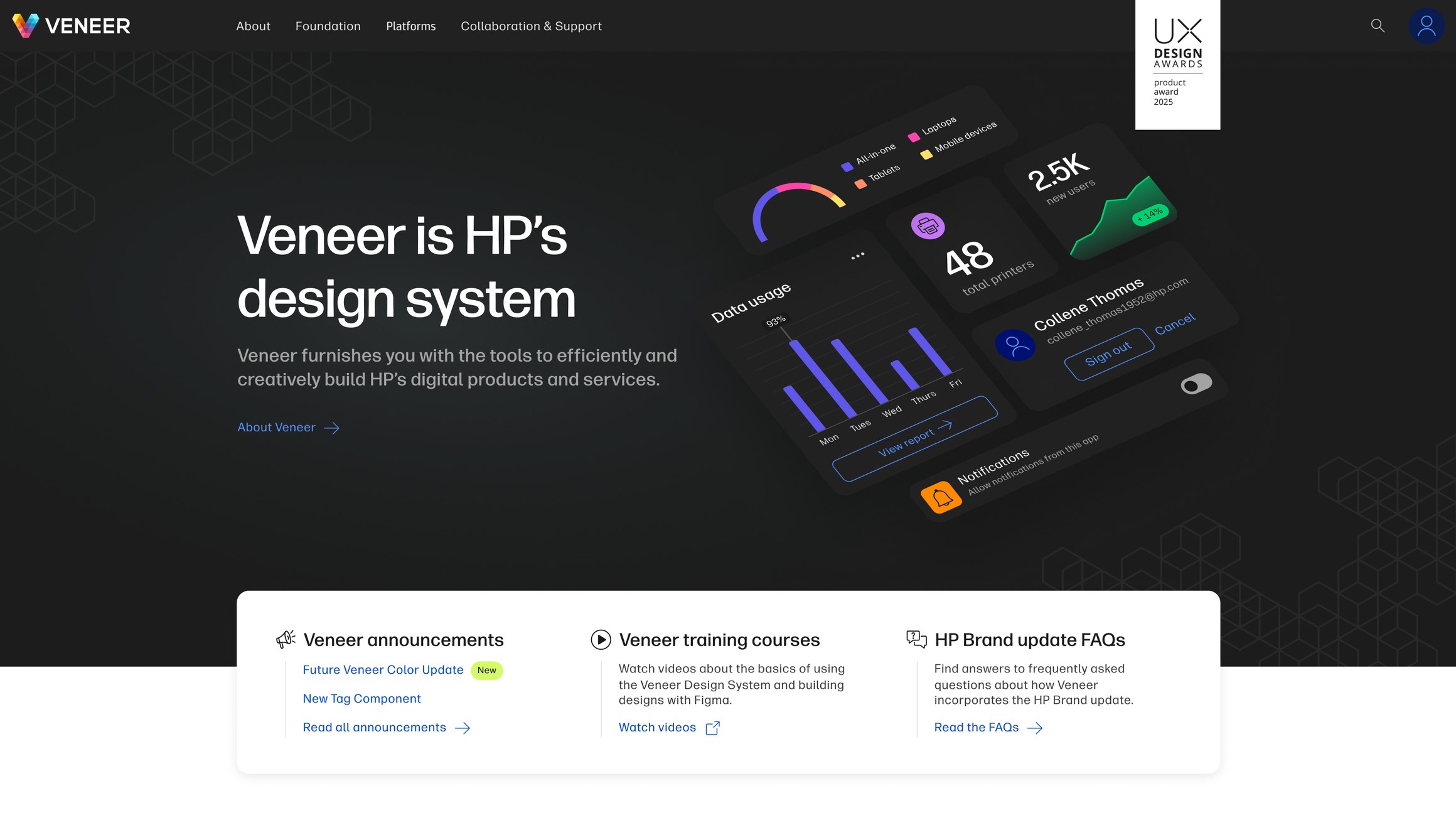Click the Watch videos link
The width and height of the screenshot is (1456, 820).
click(x=657, y=728)
